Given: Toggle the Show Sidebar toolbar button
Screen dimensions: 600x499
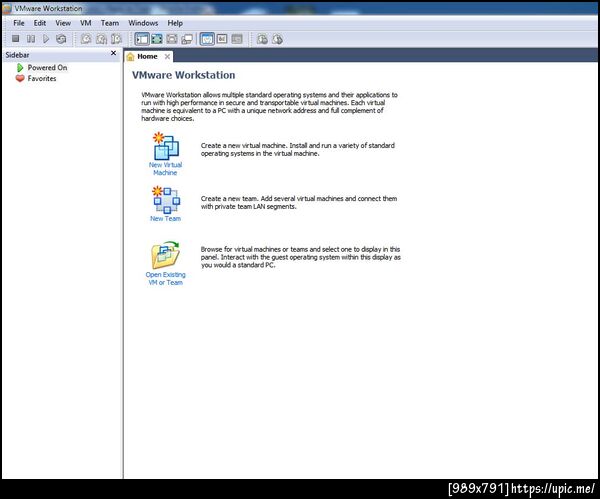Looking at the screenshot, I should point(142,39).
